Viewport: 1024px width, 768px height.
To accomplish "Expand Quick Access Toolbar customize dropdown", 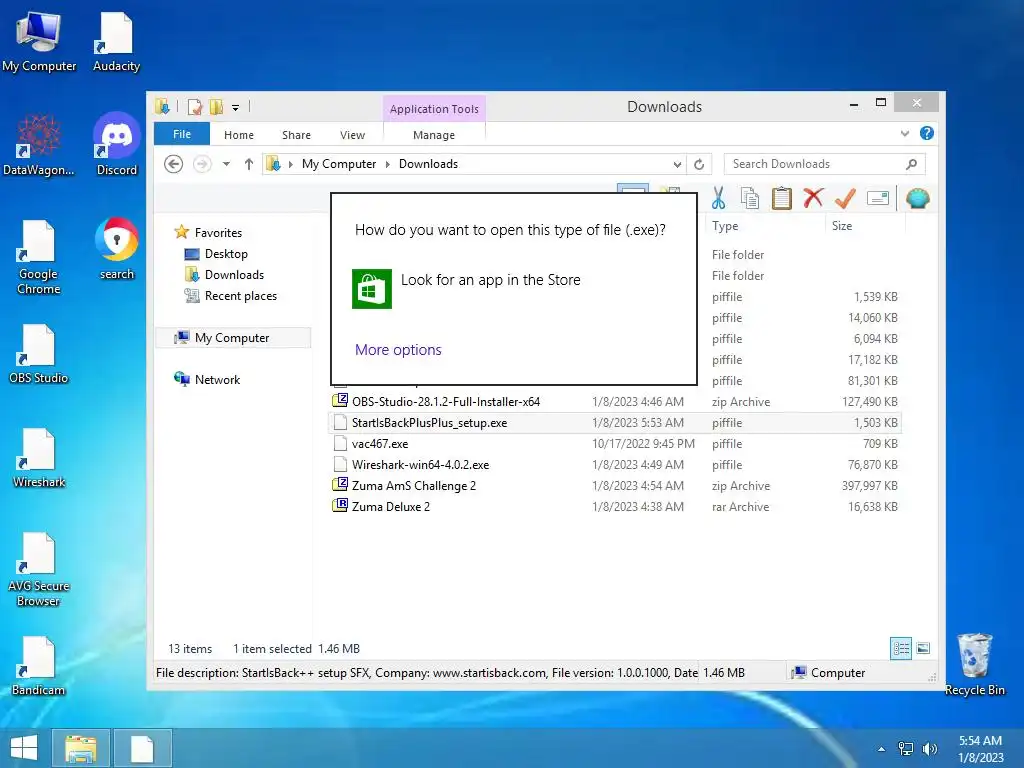I will click(236, 107).
